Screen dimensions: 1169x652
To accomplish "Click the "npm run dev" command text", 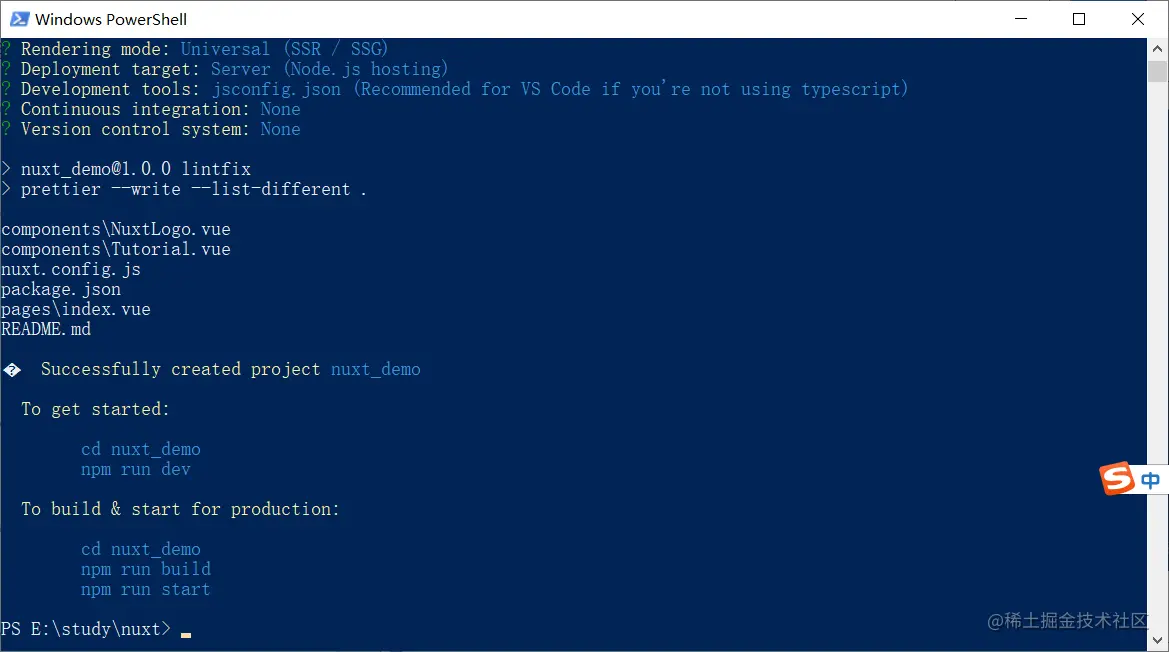I will 136,469.
